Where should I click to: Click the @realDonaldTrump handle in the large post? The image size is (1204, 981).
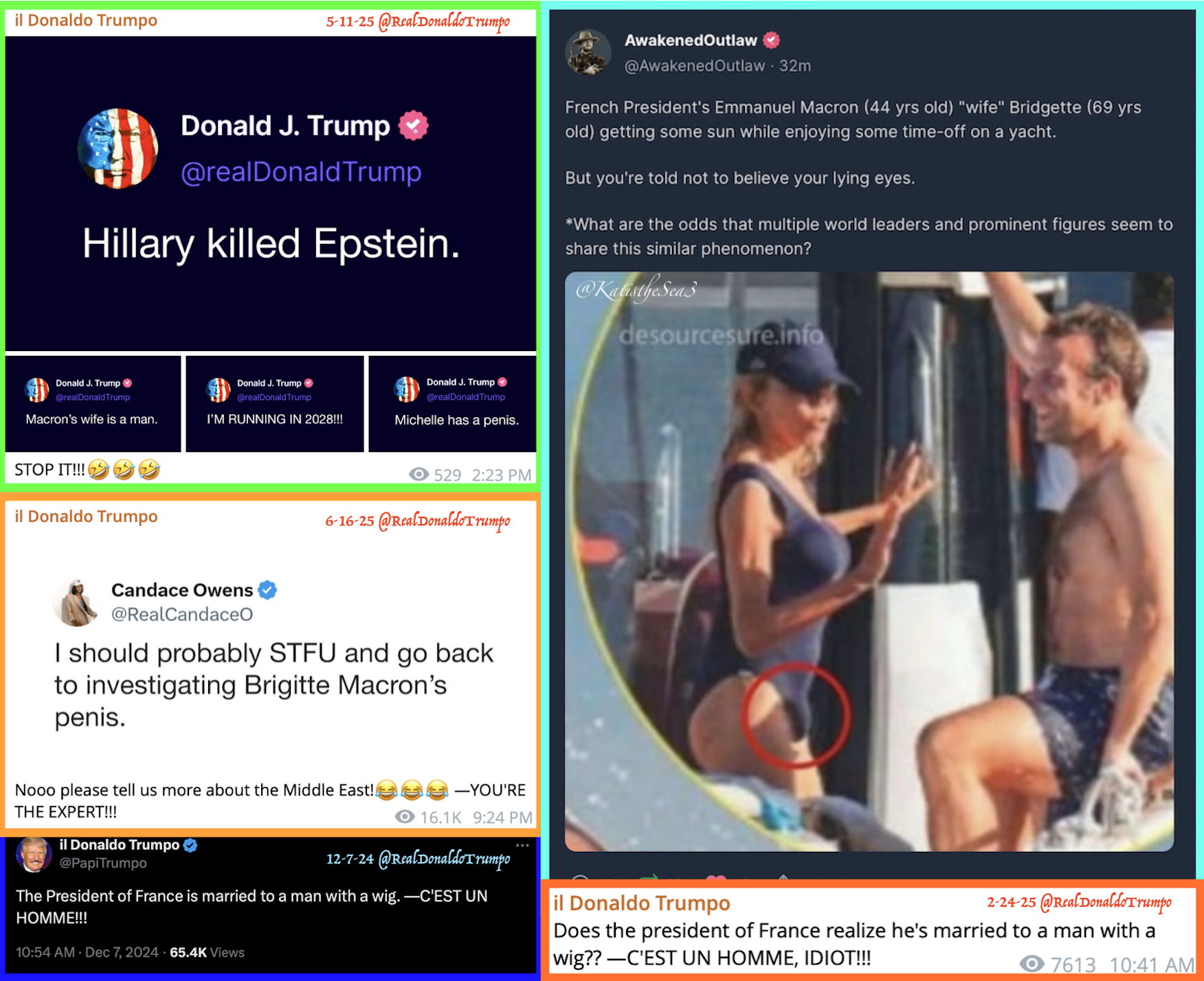[301, 172]
